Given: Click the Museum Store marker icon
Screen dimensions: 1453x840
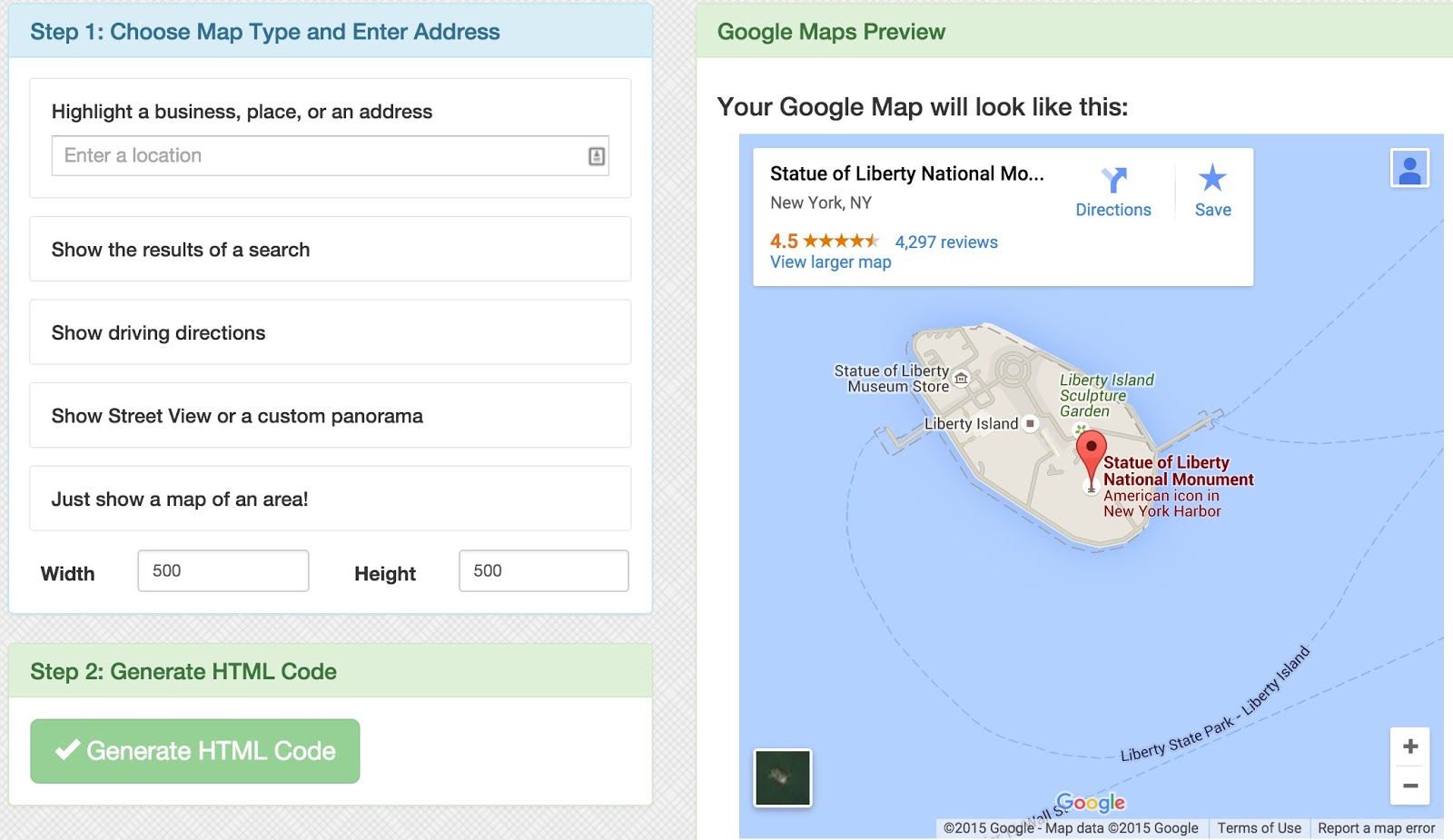Looking at the screenshot, I should click(x=961, y=378).
